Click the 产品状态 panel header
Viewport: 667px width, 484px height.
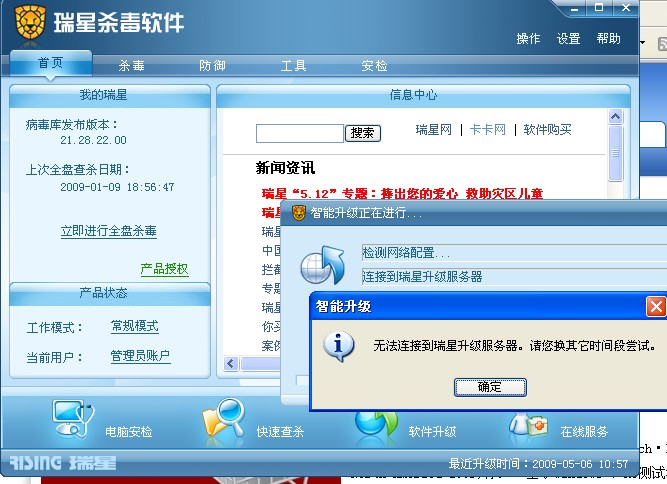[x=110, y=293]
